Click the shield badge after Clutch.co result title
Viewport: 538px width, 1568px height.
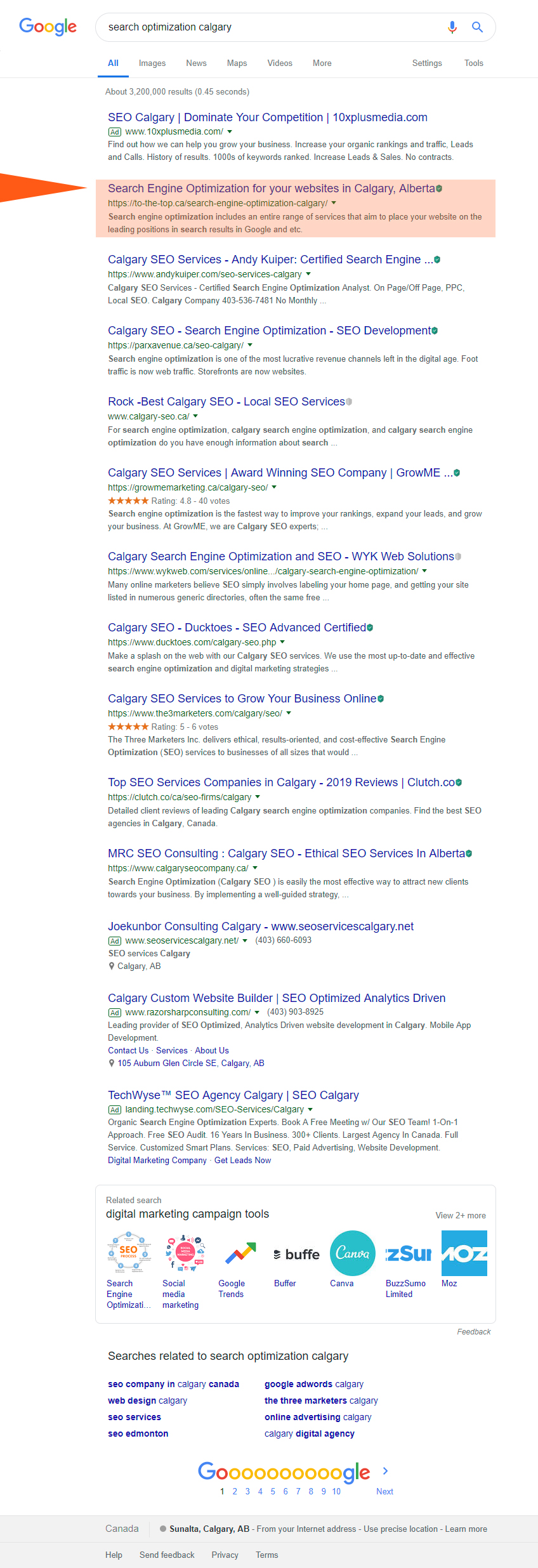coord(459,782)
